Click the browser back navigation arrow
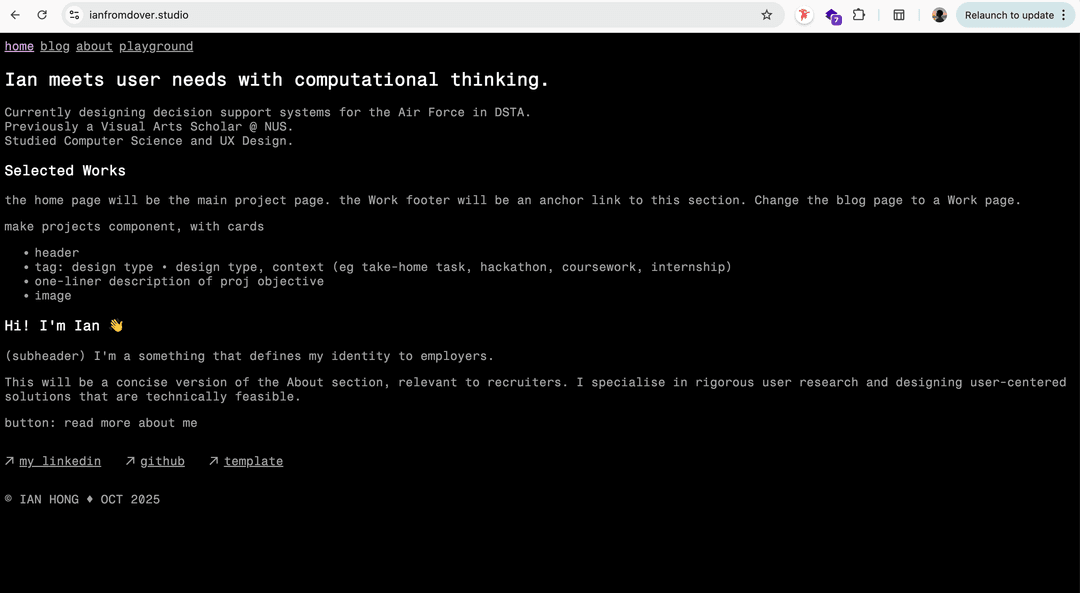The width and height of the screenshot is (1080, 593). [x=16, y=15]
